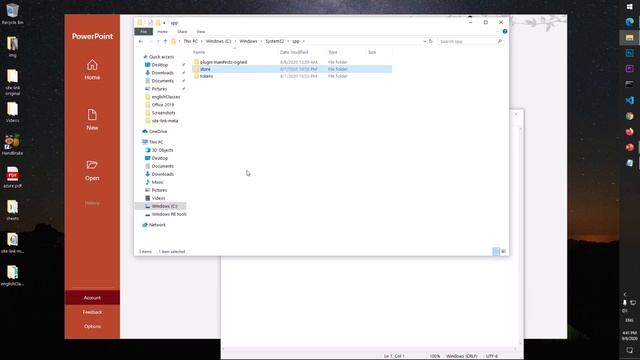Open Recycle Bin desktop icon
Image resolution: width=640 pixels, height=360 pixels.
13,14
